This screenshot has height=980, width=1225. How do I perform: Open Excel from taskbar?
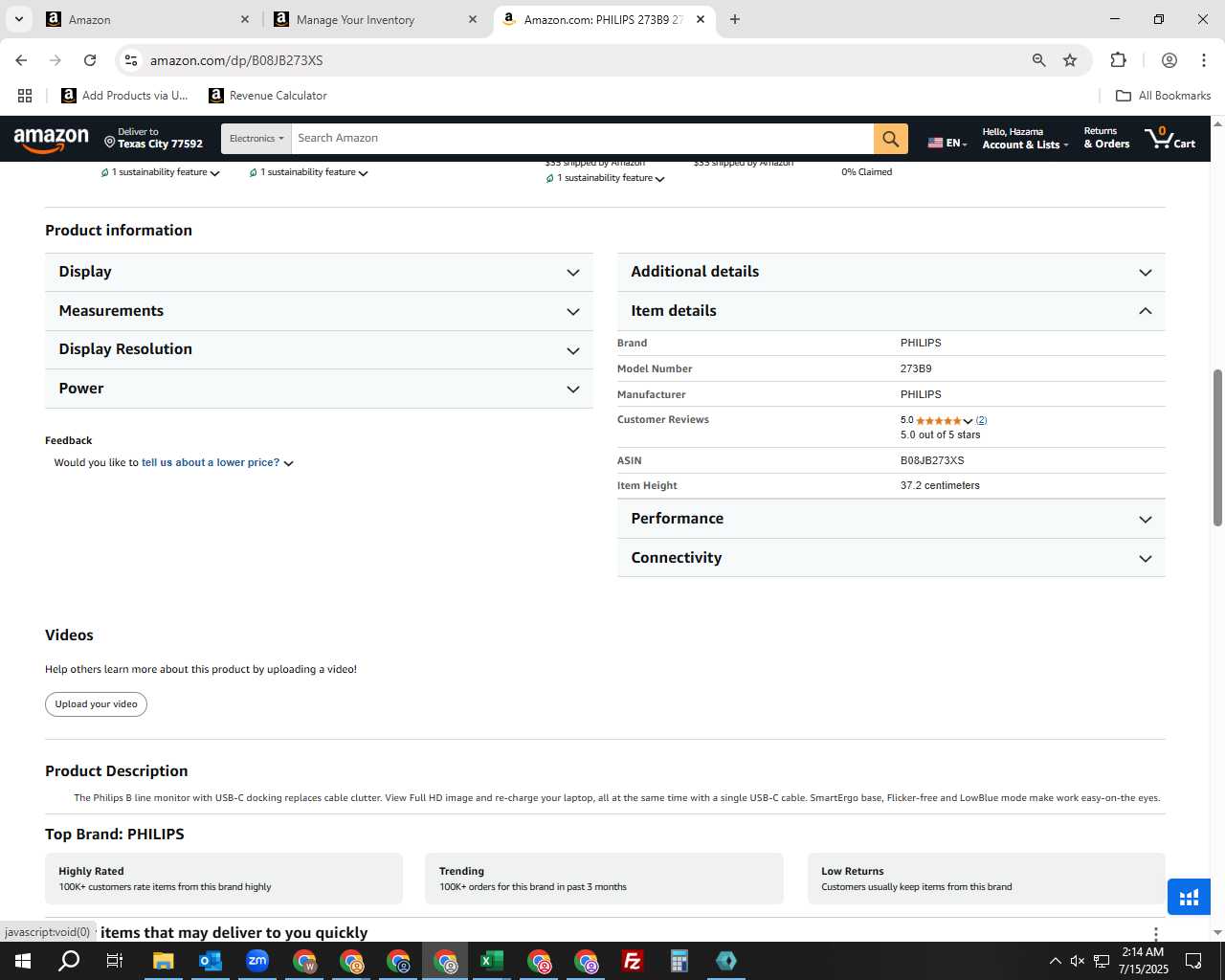(x=492, y=961)
